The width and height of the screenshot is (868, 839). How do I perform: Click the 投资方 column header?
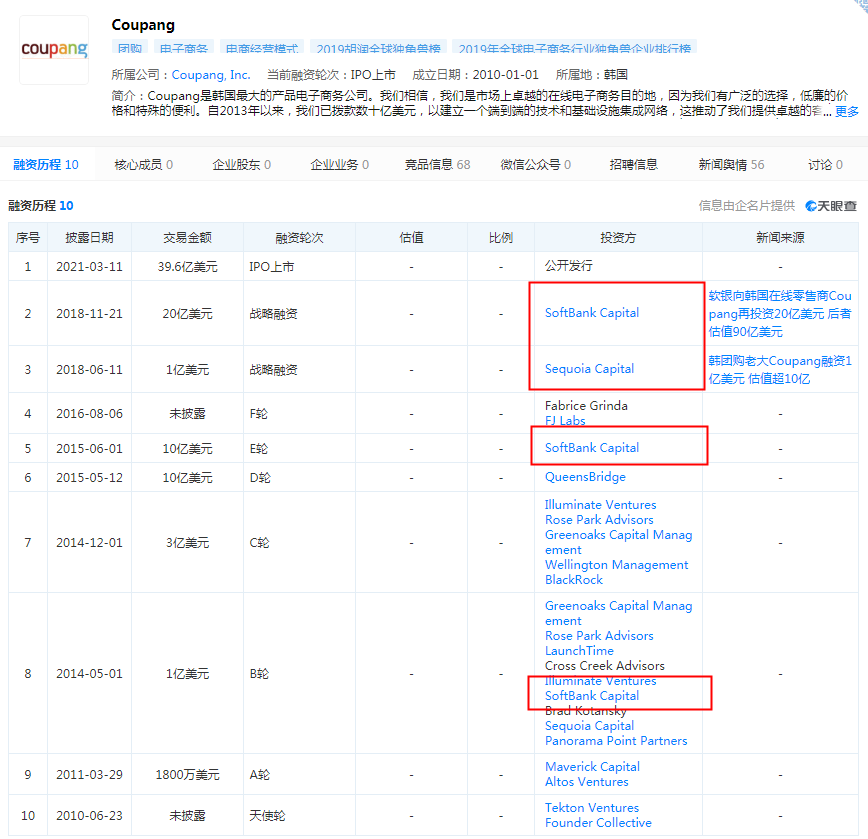coord(618,237)
